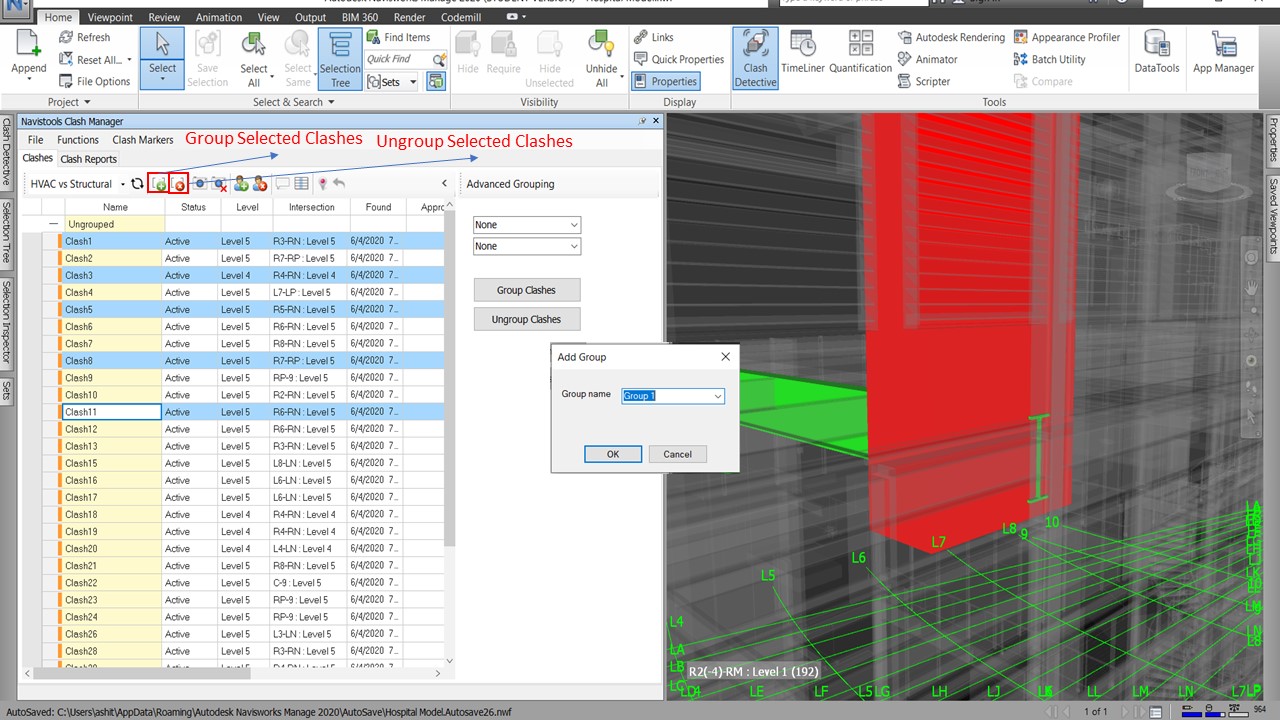This screenshot has width=1280, height=720.
Task: Open Autodesk Rendering
Action: 951,38
